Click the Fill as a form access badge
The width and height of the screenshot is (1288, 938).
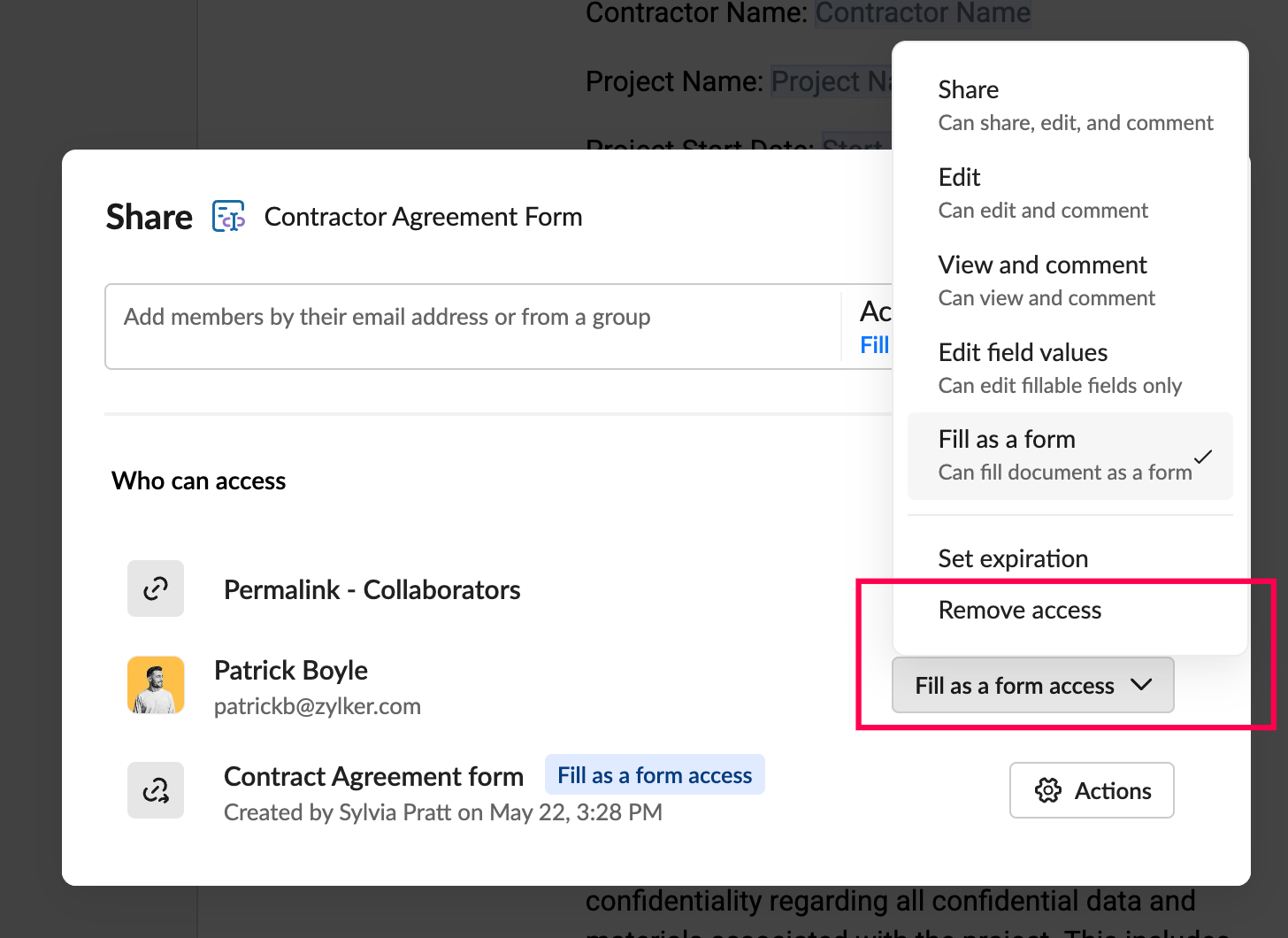coord(655,775)
